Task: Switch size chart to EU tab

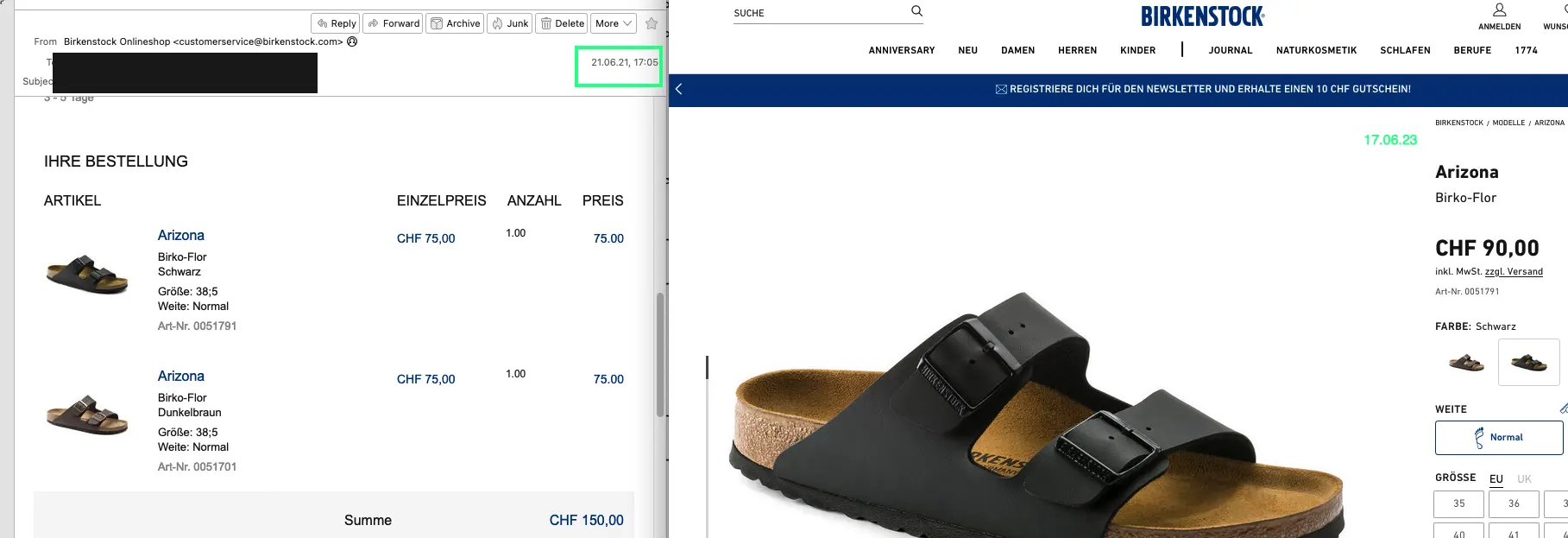Action: pyautogui.click(x=1496, y=478)
